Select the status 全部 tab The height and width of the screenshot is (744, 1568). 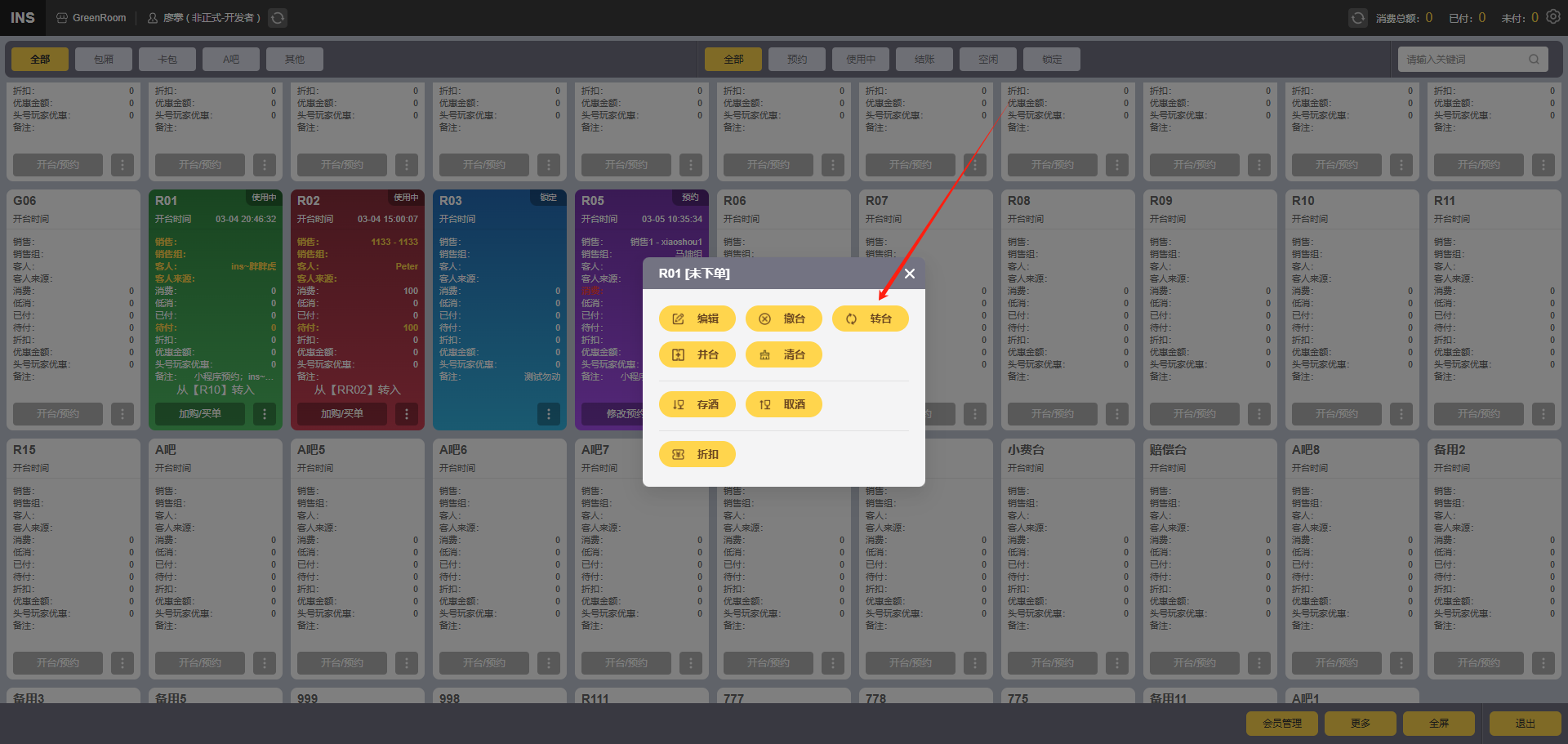(x=733, y=59)
